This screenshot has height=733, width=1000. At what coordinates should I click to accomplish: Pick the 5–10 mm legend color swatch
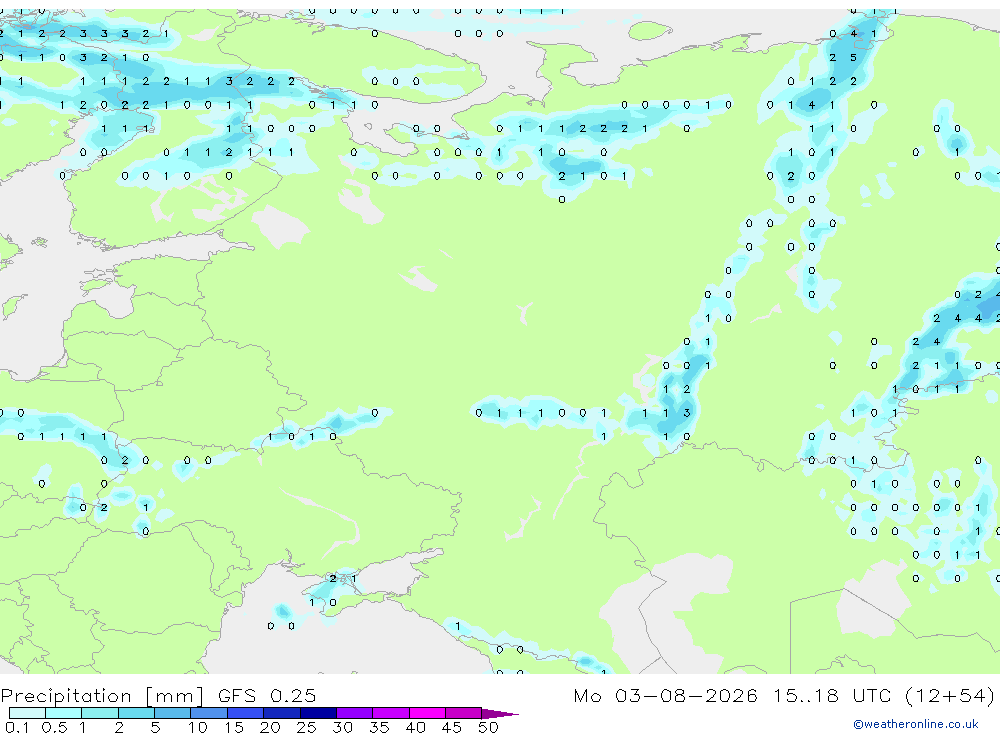[173, 713]
